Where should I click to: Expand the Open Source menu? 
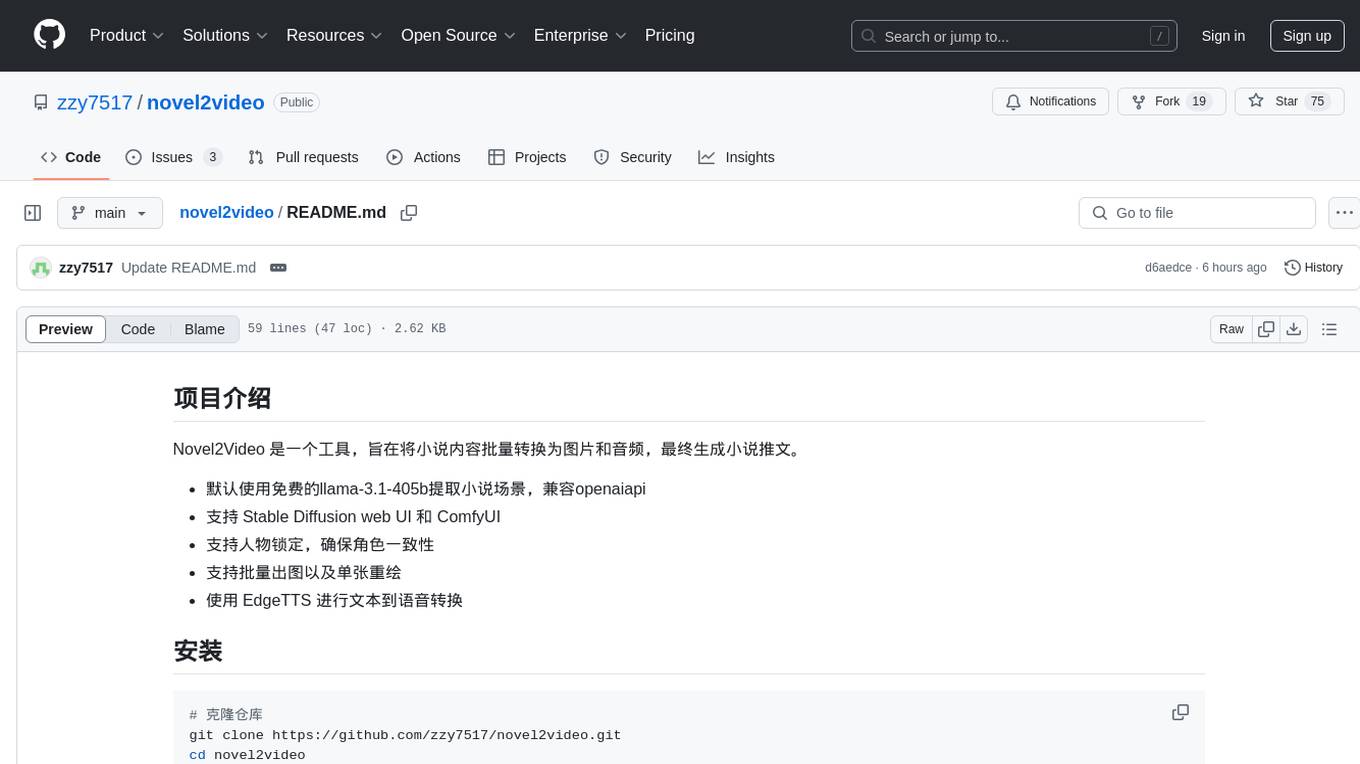coord(458,35)
